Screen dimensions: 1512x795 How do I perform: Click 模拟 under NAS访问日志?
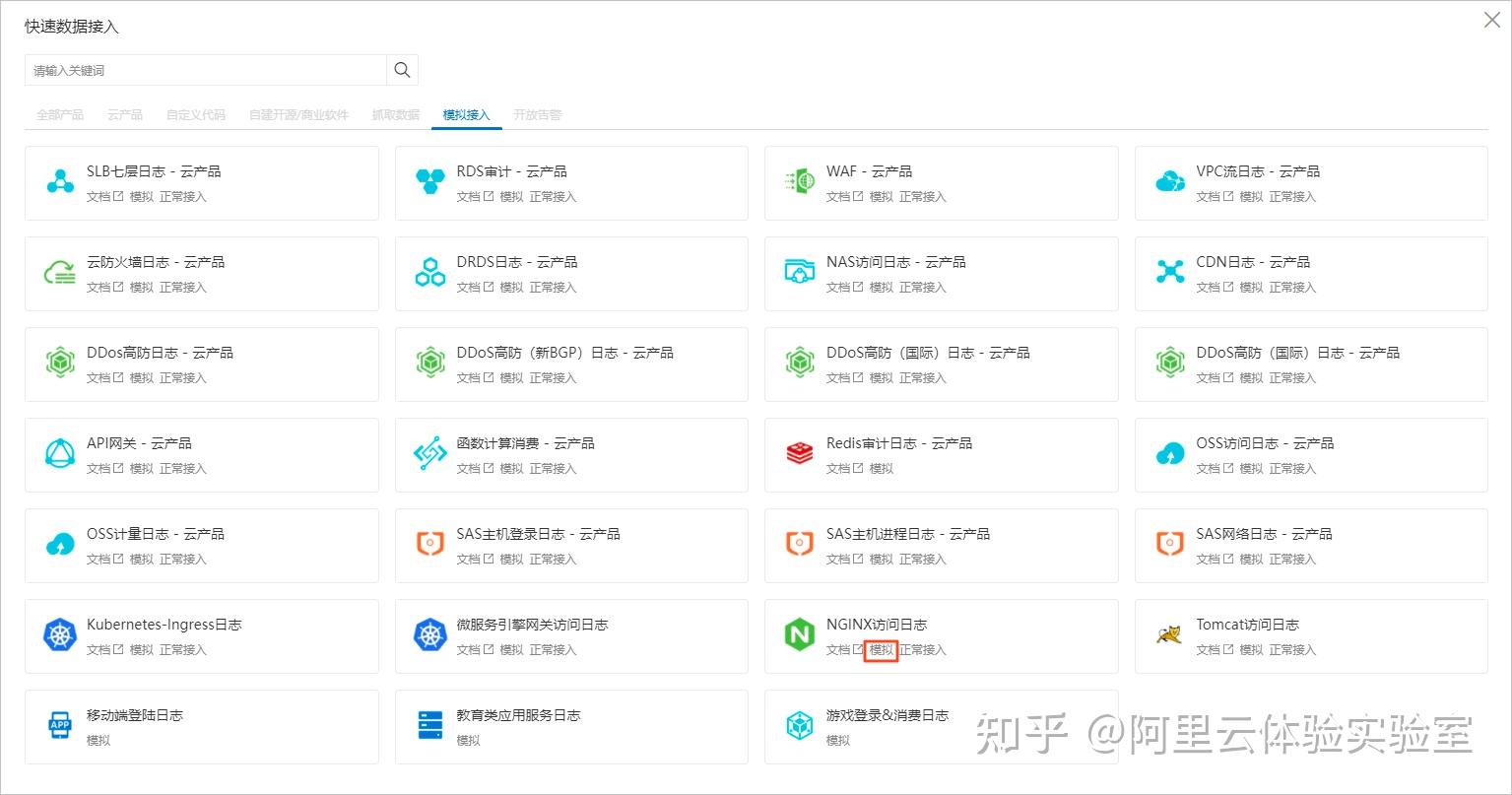[x=882, y=288]
